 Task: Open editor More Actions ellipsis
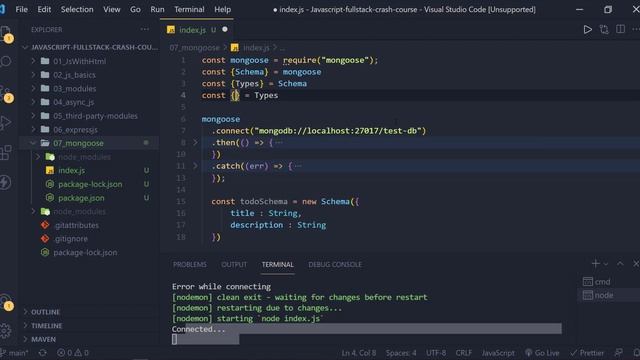click(x=636, y=29)
